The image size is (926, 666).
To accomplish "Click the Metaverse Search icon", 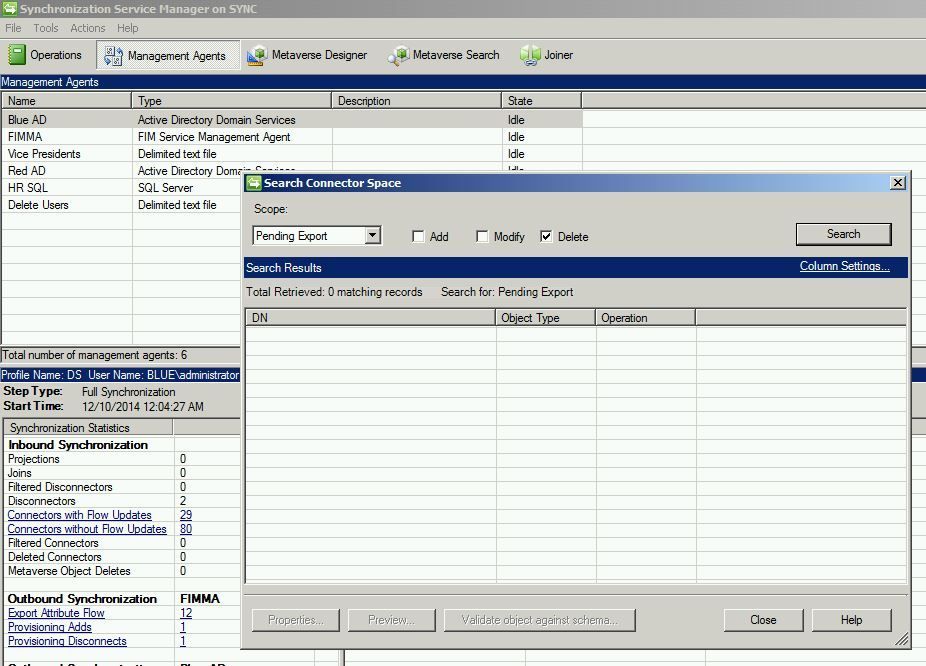I will click(x=399, y=56).
